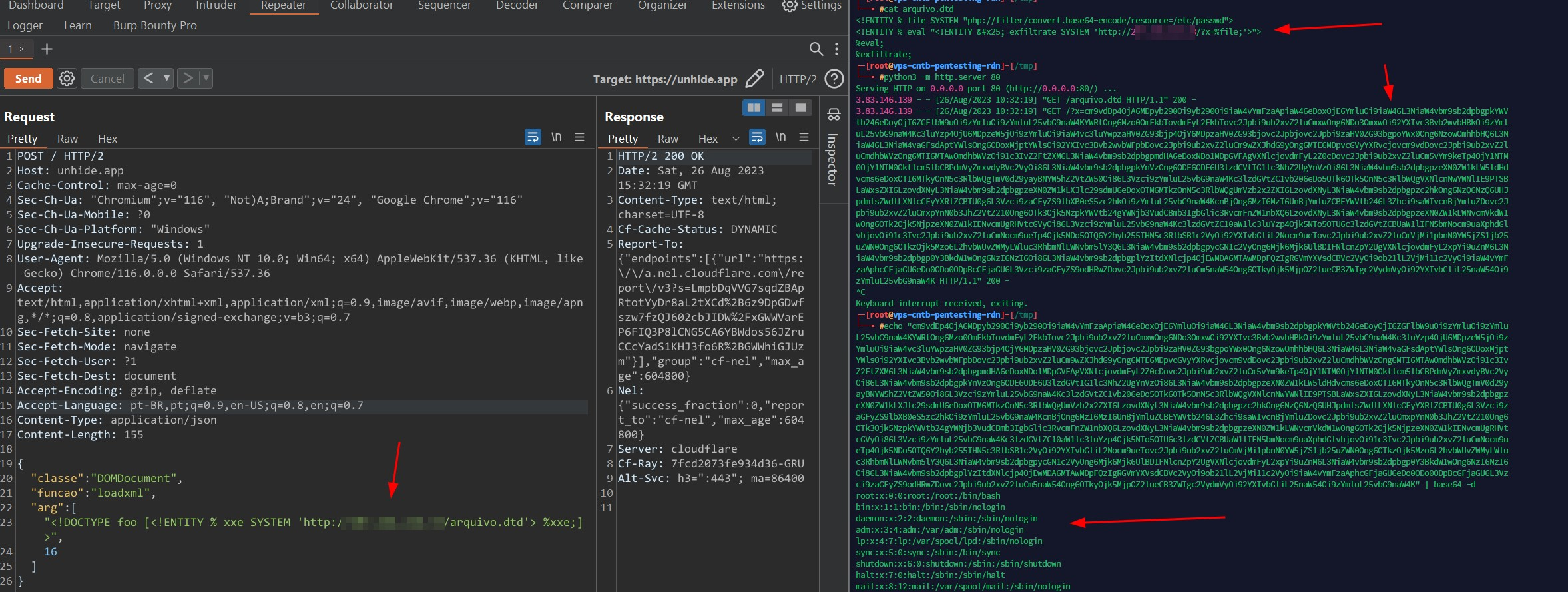This screenshot has height=592, width=1568.
Task: Click the Target: https://unhide.app text
Action: (x=665, y=79)
